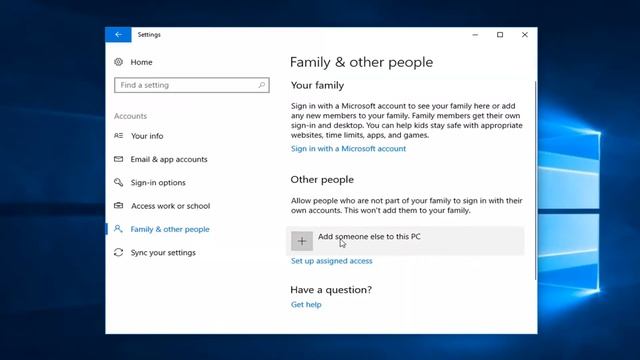Click the Family & other people heading

click(x=361, y=62)
